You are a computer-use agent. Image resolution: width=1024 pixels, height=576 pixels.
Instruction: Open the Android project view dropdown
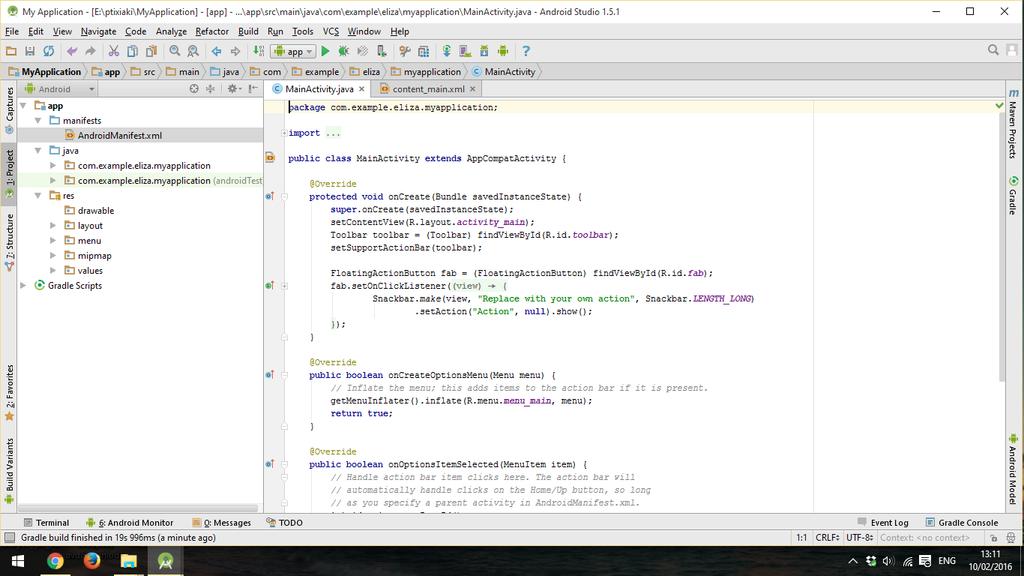click(x=59, y=89)
